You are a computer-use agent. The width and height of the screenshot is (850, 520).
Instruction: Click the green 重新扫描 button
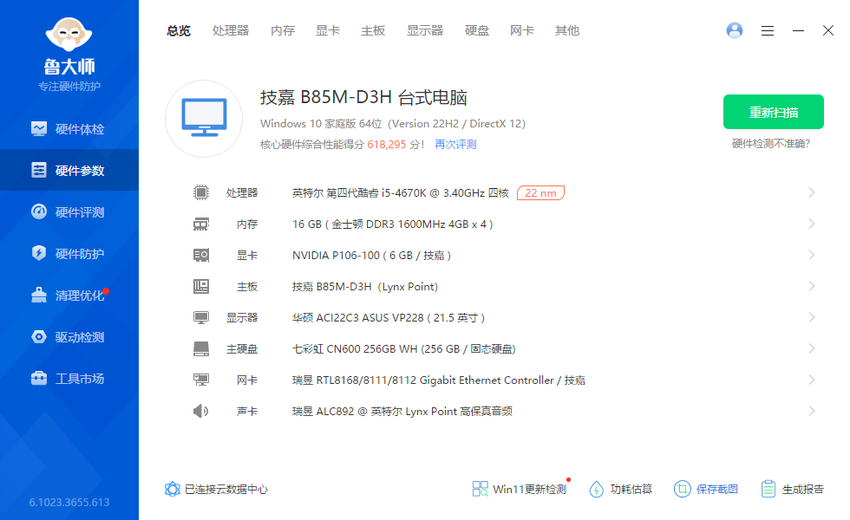pyautogui.click(x=773, y=112)
